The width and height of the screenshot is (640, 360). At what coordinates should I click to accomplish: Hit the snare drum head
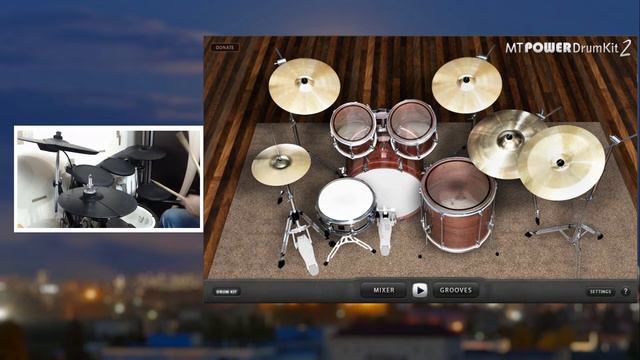point(346,200)
